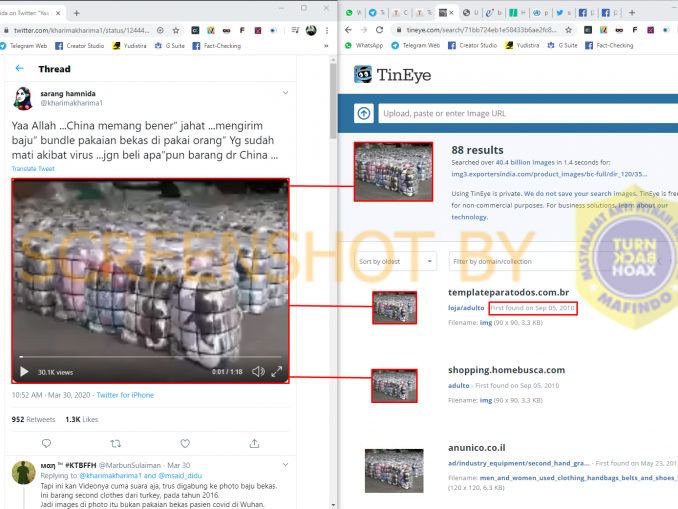Reply to the tweet using the comment icon

click(x=46, y=443)
